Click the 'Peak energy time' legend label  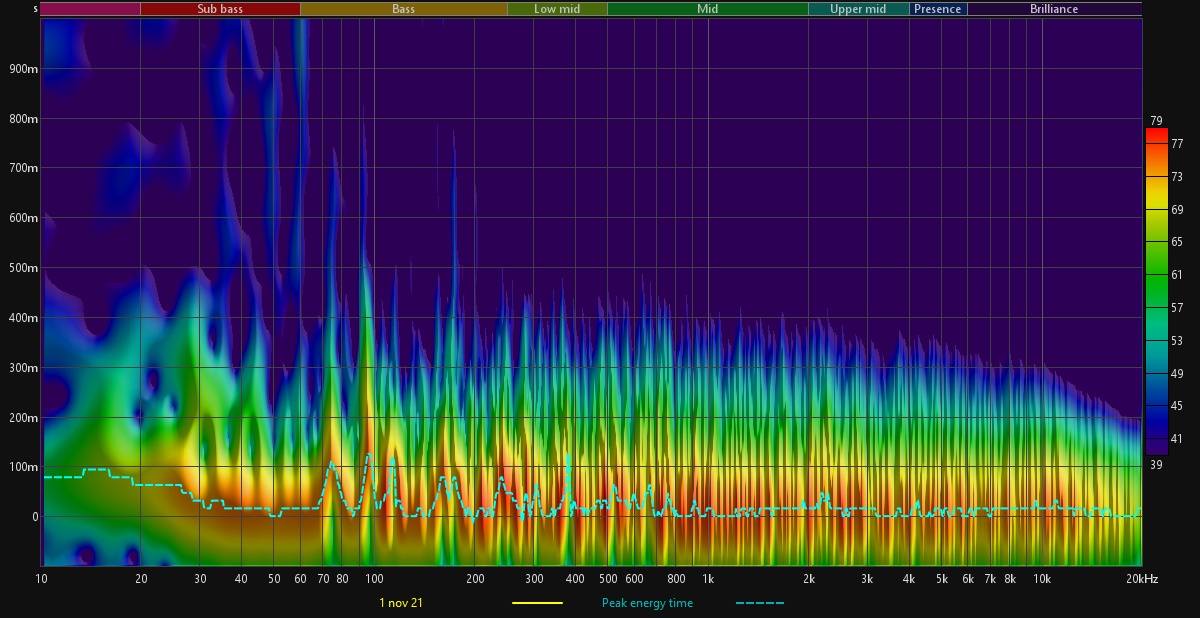[647, 603]
